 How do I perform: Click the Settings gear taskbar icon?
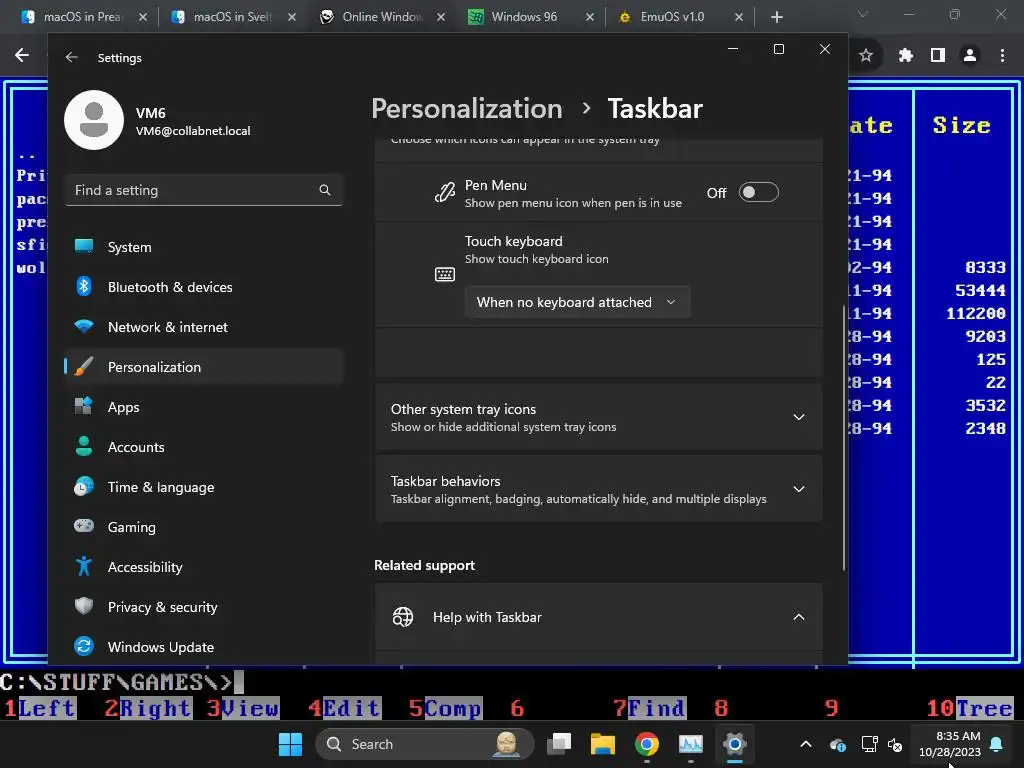[x=734, y=744]
